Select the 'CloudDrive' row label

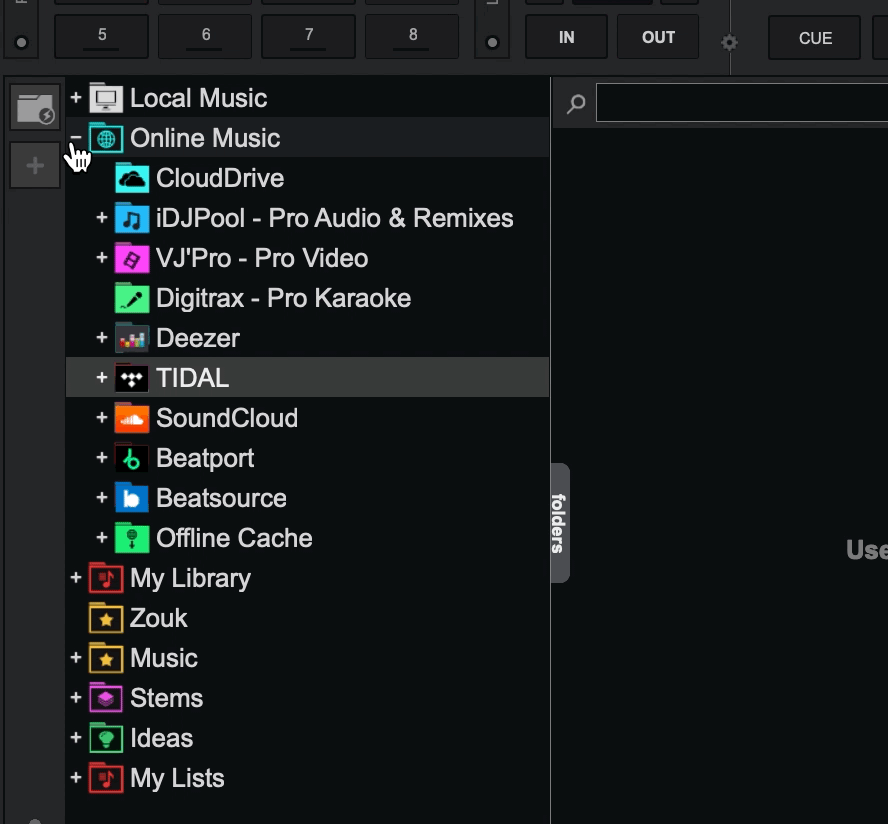pyautogui.click(x=220, y=178)
